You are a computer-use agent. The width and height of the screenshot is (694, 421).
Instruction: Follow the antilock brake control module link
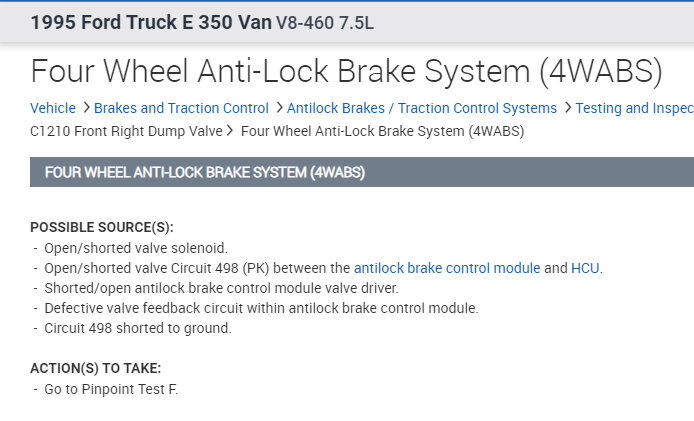point(446,268)
